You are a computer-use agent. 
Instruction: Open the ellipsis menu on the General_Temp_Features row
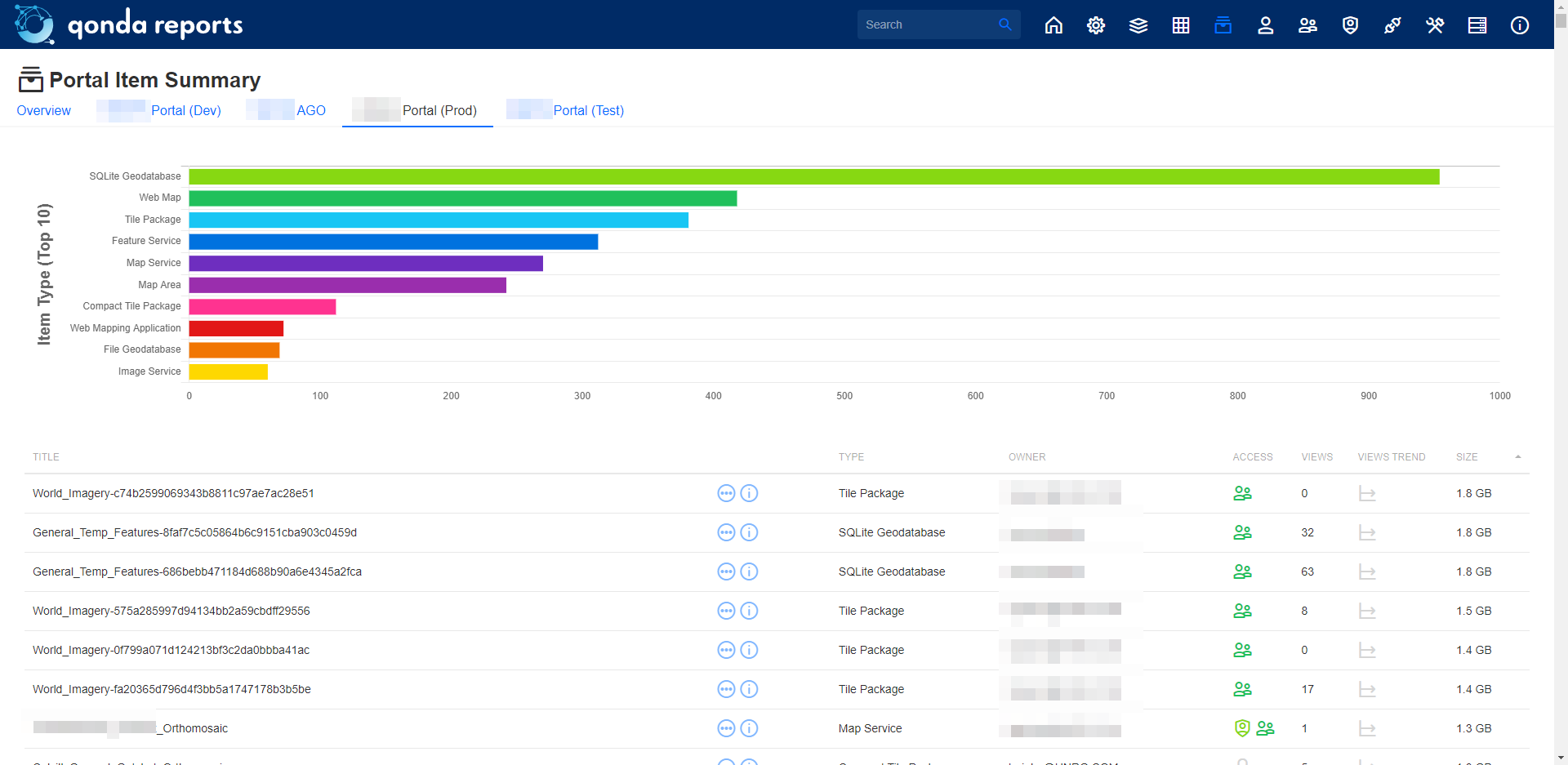(726, 532)
